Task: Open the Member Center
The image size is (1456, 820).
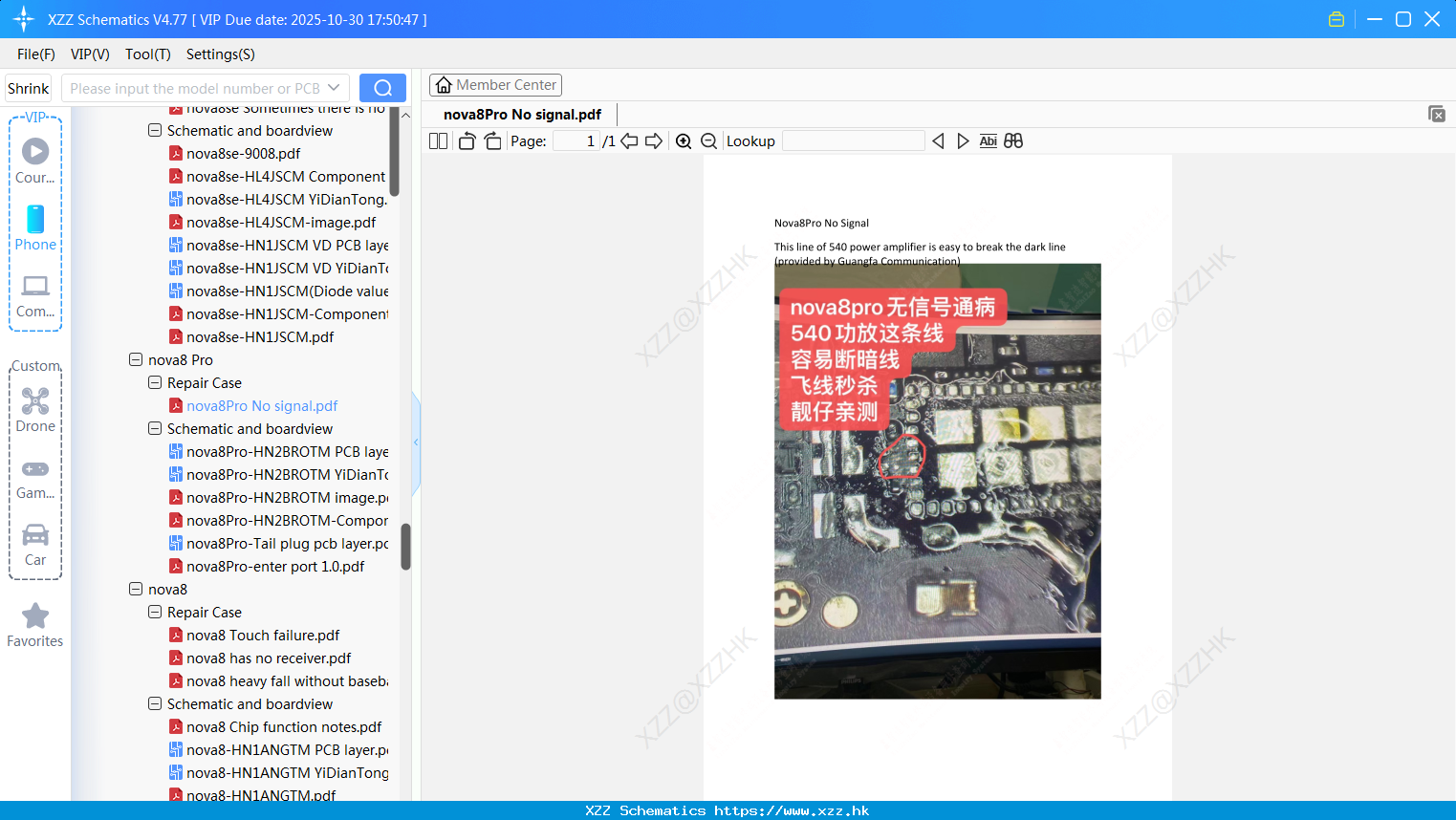Action: tap(495, 85)
